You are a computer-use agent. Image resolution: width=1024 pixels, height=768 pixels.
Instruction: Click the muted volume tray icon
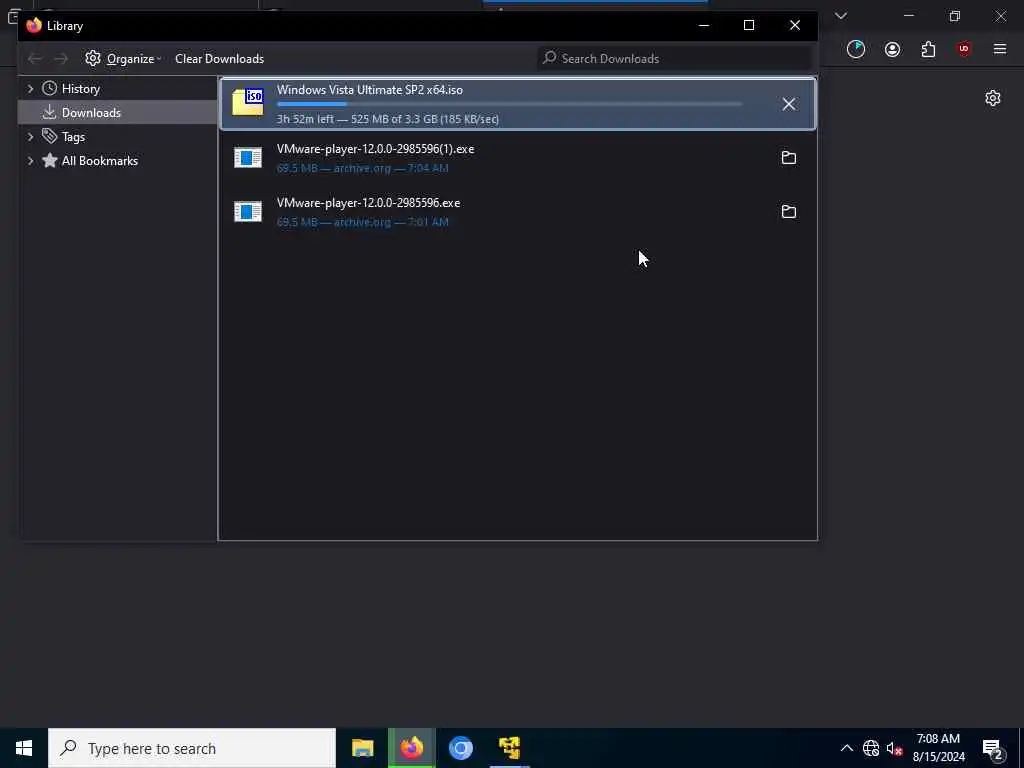[x=894, y=748]
